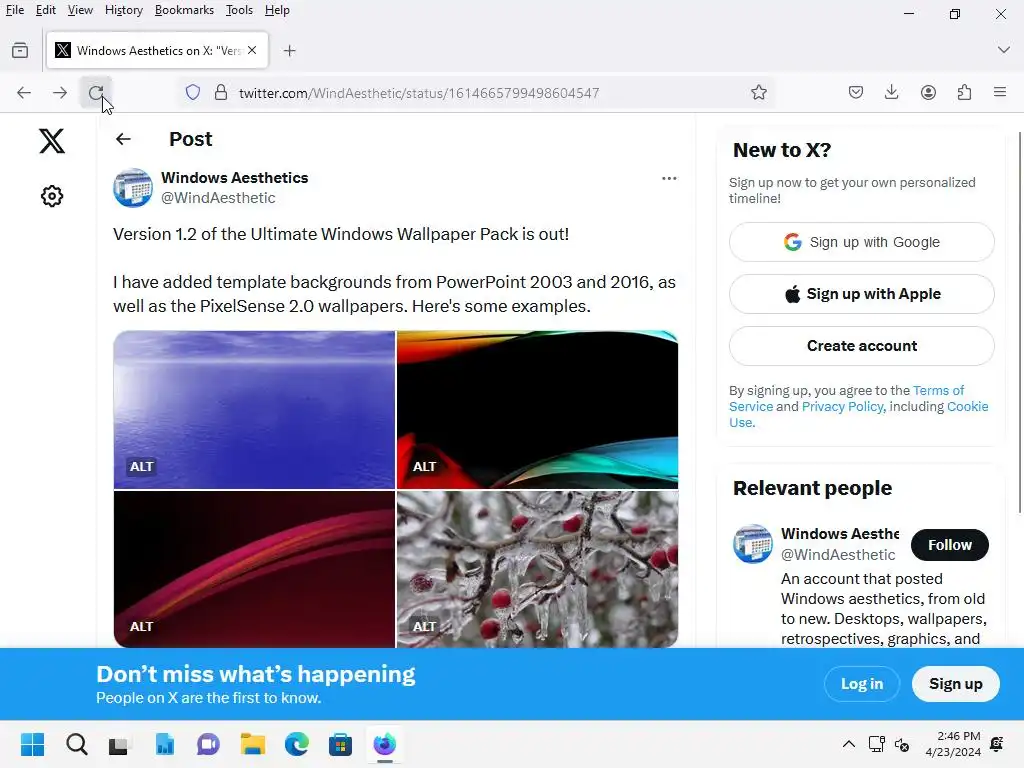Open the clock showing 2:46 PM
1024x768 pixels.
tap(953, 744)
